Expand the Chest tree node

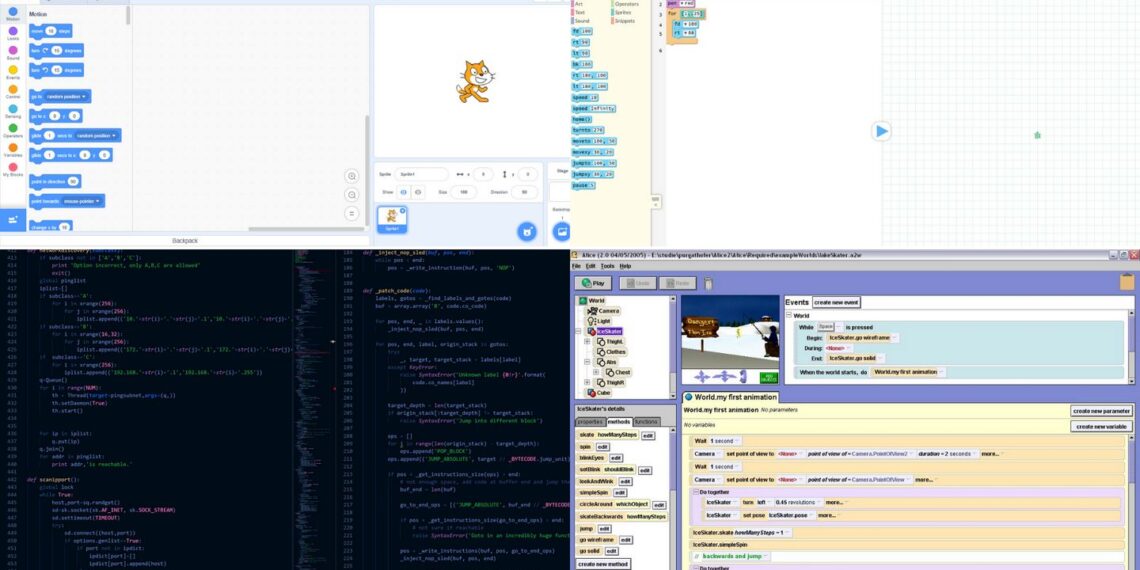click(596, 372)
